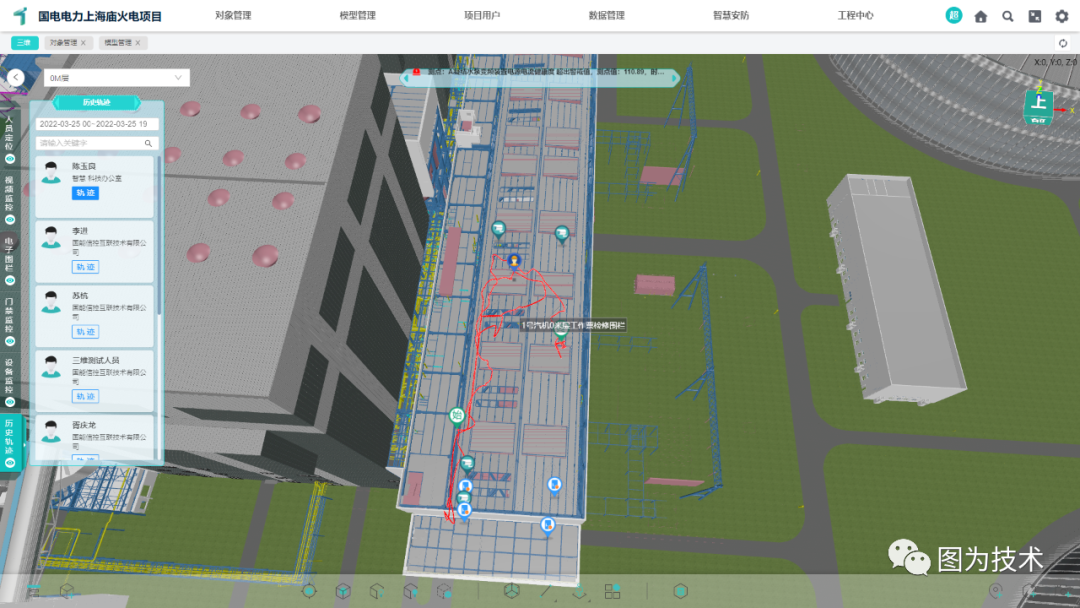Image resolution: width=1080 pixels, height=608 pixels.
Task: Click the refresh icon below the top bar
Action: 1063,43
